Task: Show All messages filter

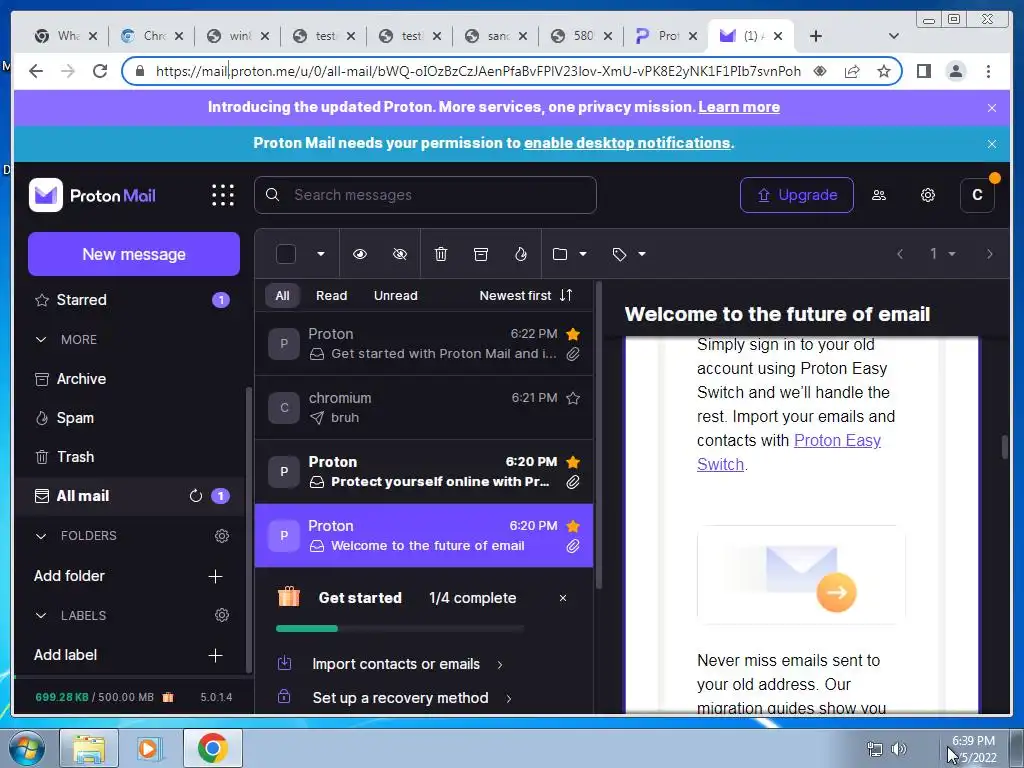Action: pos(282,295)
